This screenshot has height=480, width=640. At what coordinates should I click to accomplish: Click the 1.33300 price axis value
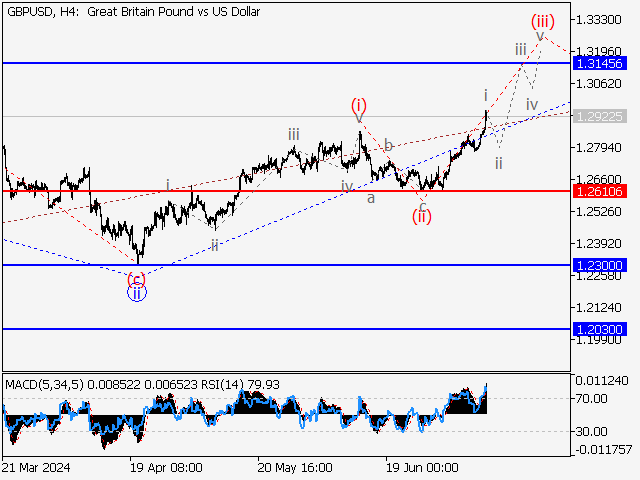pos(598,20)
